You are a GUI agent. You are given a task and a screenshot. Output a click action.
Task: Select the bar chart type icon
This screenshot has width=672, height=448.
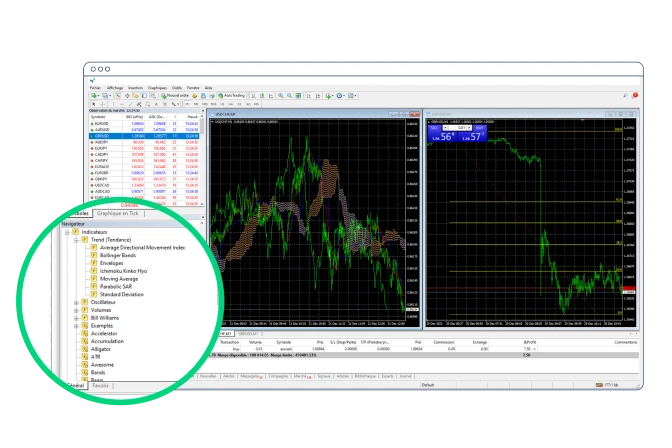point(253,96)
